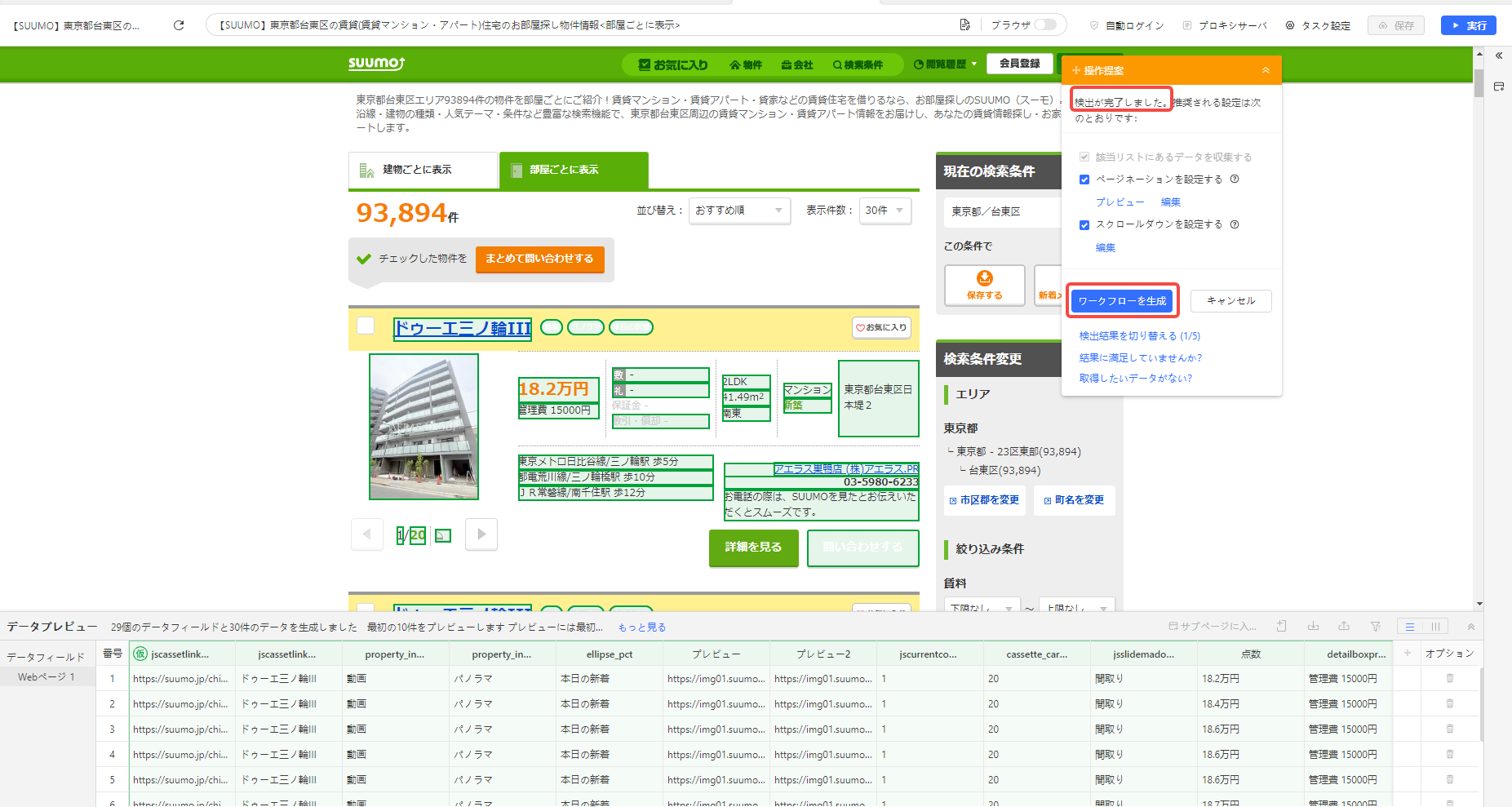Open 会社 in SUUMO header
The image size is (1512, 807).
(x=797, y=64)
